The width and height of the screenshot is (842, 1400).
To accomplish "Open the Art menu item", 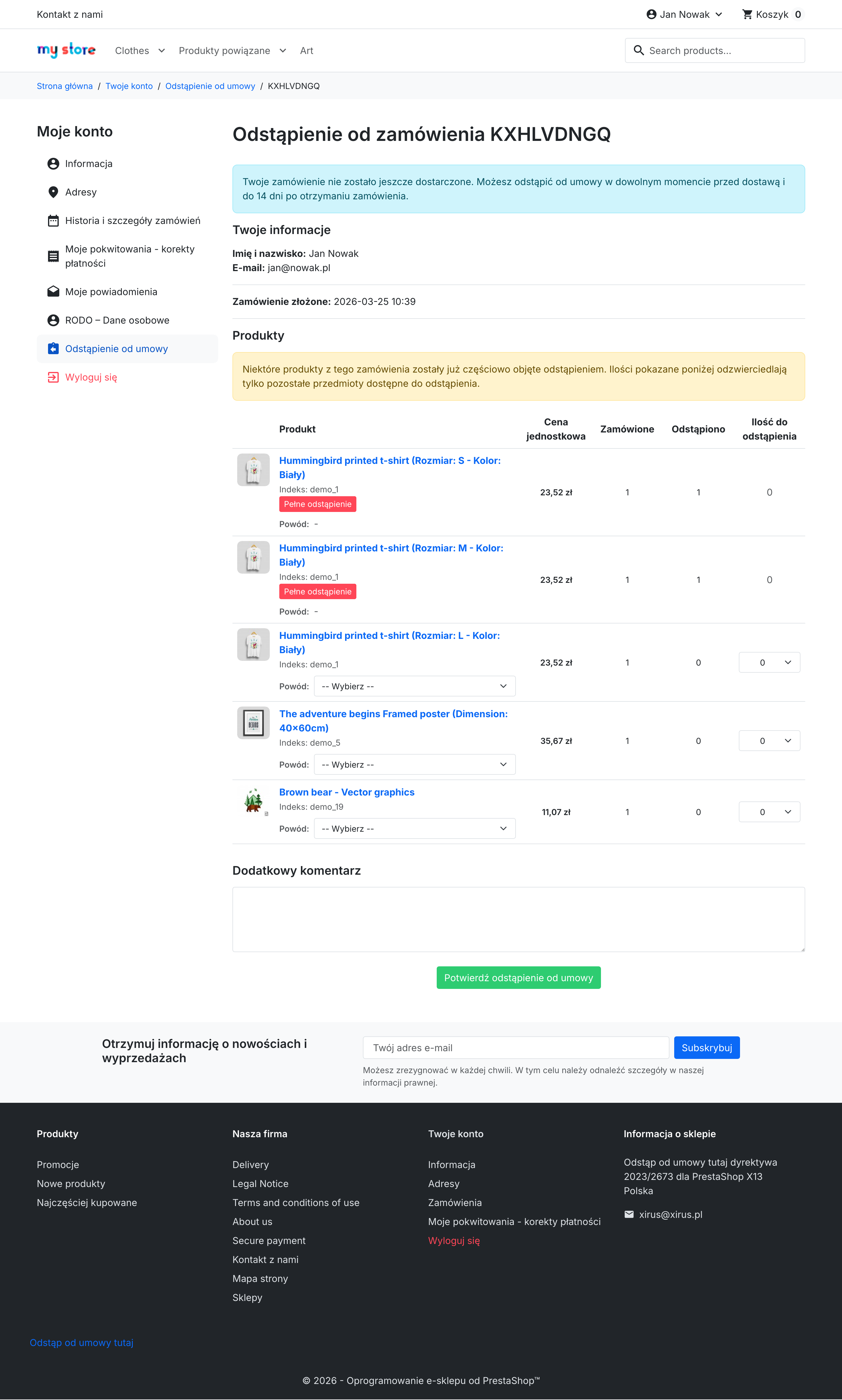I will coord(306,50).
